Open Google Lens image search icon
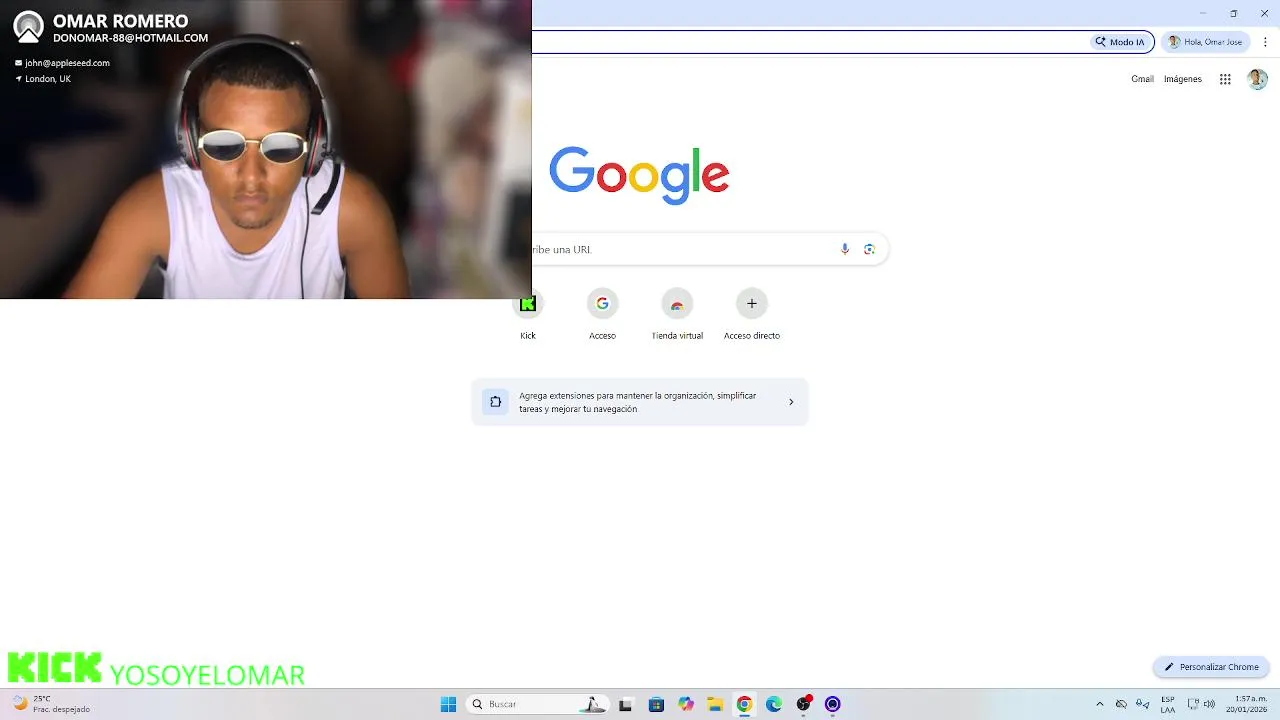1280x720 pixels. [869, 249]
